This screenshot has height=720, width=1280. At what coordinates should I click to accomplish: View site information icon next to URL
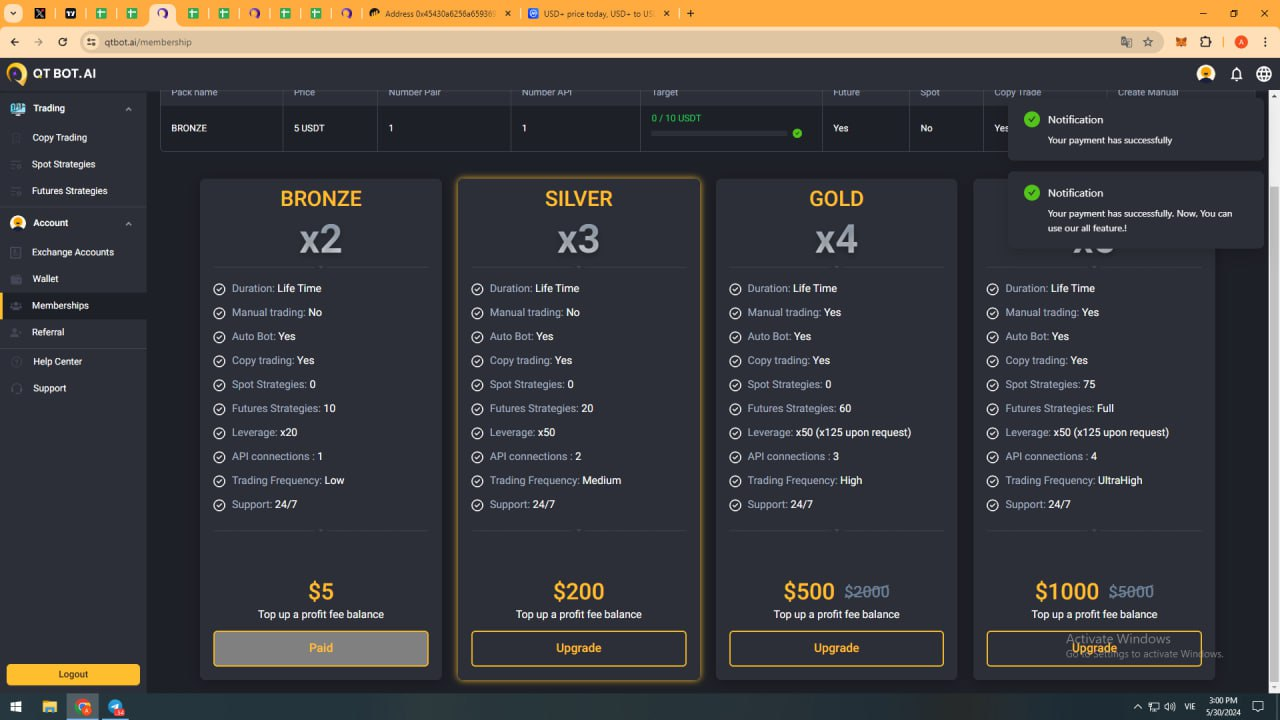(x=92, y=42)
